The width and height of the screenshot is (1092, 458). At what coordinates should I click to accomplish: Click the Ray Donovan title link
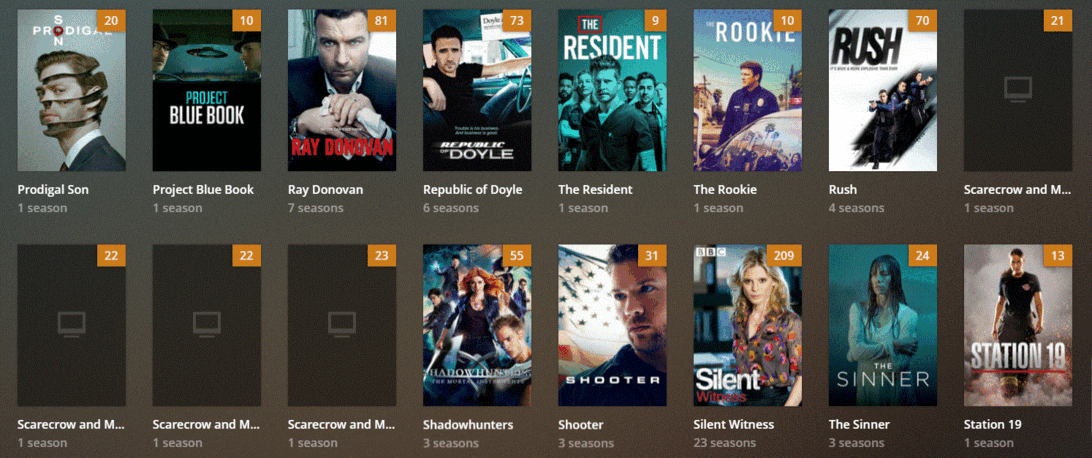[325, 189]
